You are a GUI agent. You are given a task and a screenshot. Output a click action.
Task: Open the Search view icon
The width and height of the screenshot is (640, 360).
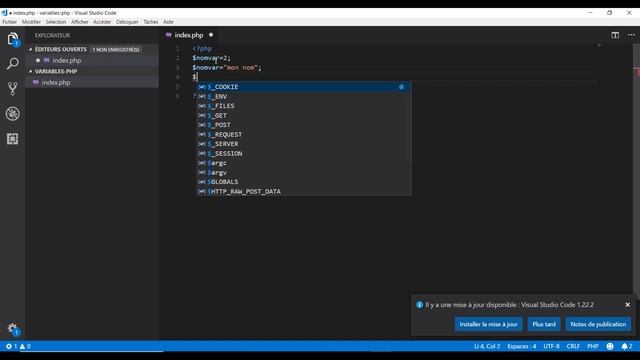point(13,64)
